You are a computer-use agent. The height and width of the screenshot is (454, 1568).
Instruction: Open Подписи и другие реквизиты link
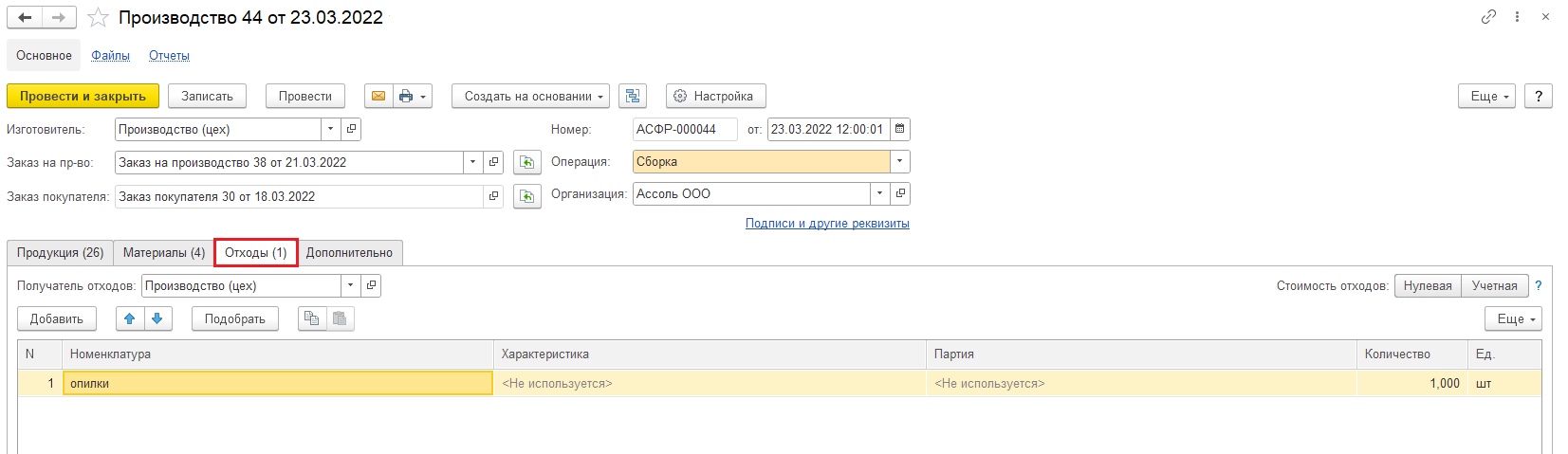[x=827, y=224]
